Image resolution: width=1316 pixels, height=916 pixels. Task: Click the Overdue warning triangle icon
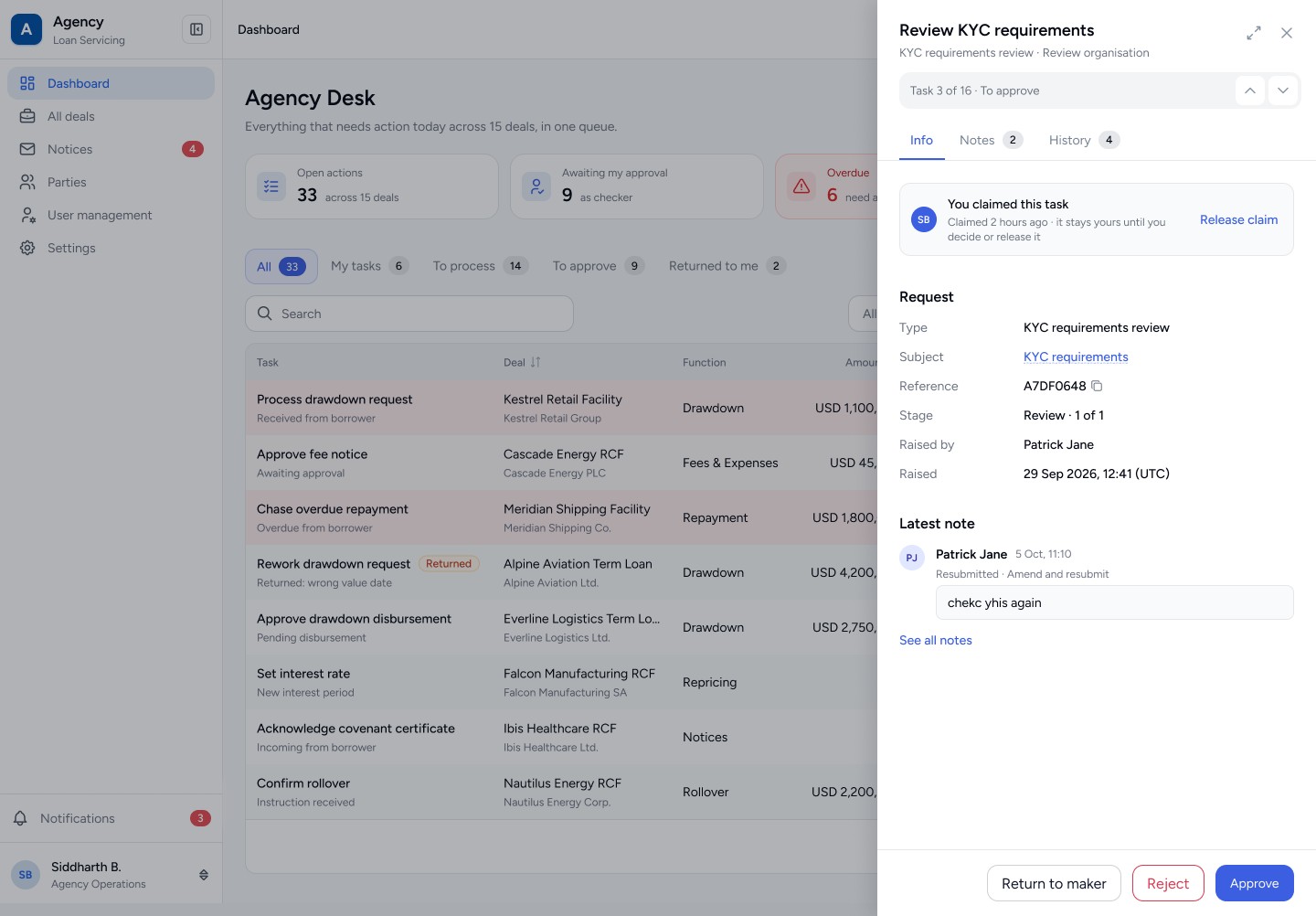coord(801,186)
